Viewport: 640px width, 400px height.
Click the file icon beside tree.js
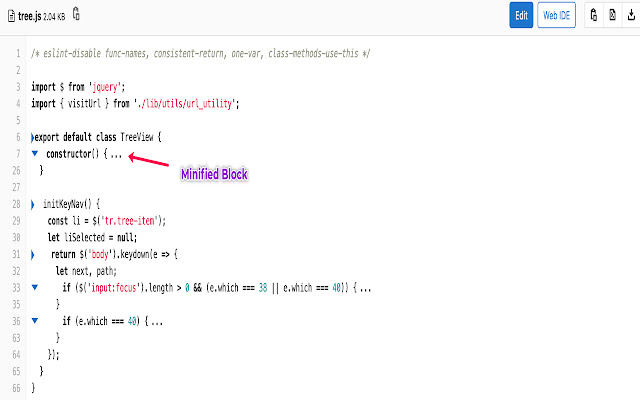coord(11,16)
